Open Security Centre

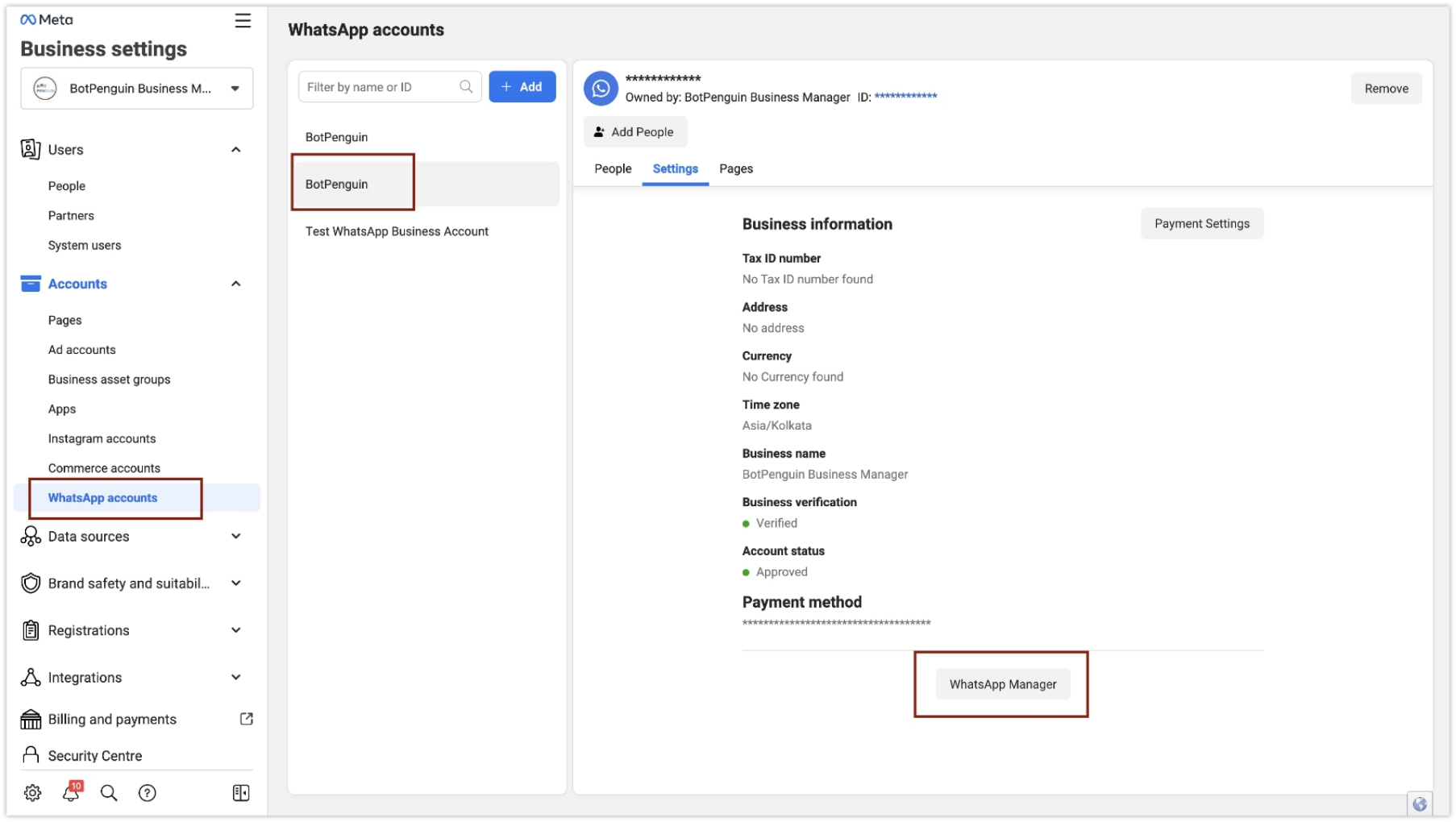(x=95, y=756)
